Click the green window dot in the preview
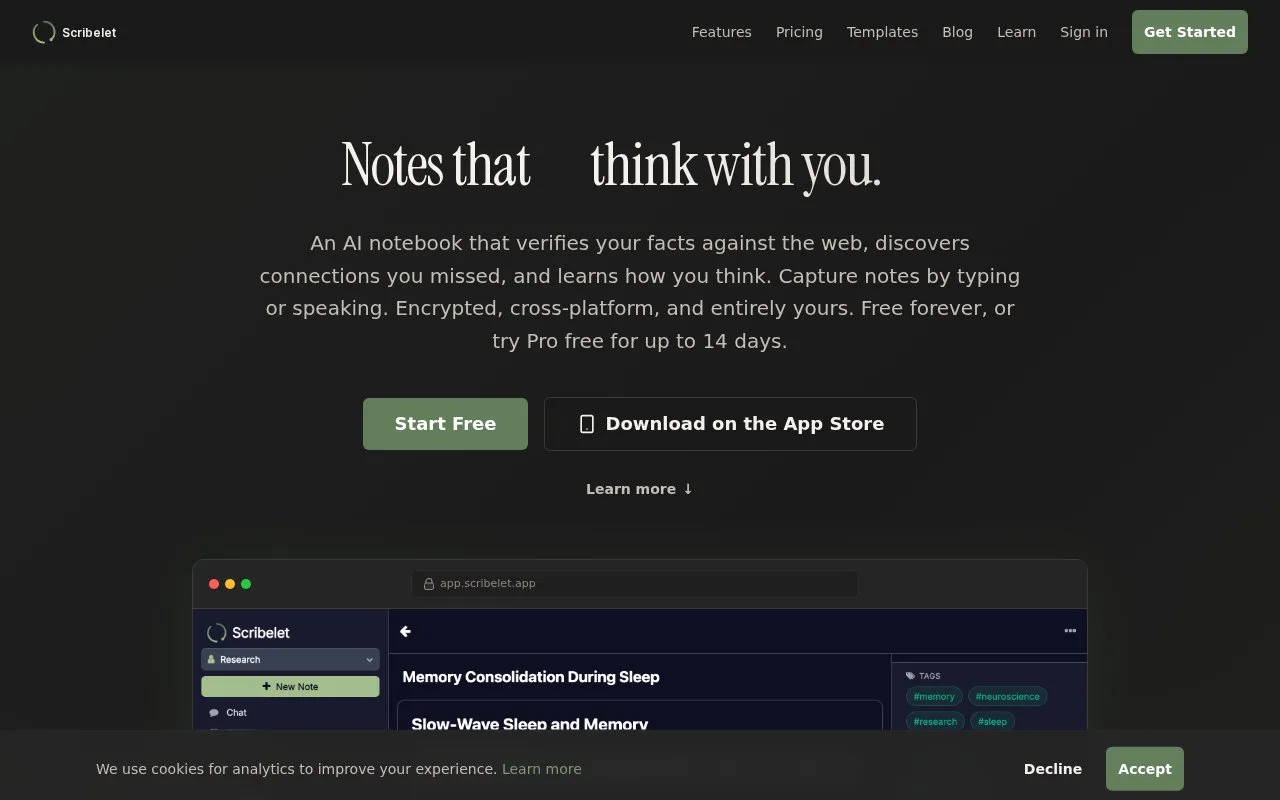Viewport: 1280px width, 800px height. coord(246,584)
